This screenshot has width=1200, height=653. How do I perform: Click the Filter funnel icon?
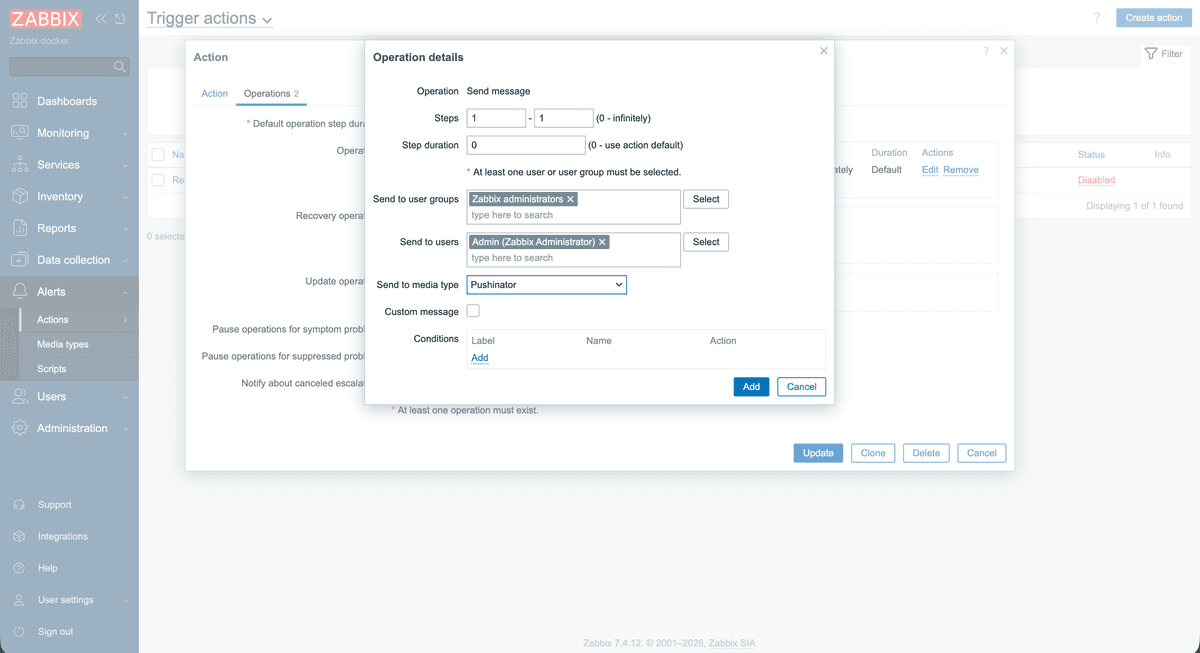[1151, 54]
